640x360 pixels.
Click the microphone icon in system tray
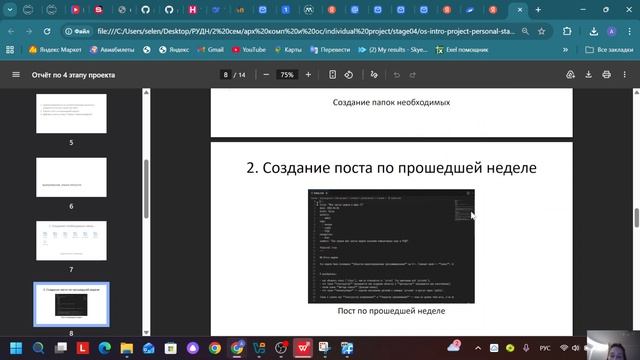tap(526, 348)
